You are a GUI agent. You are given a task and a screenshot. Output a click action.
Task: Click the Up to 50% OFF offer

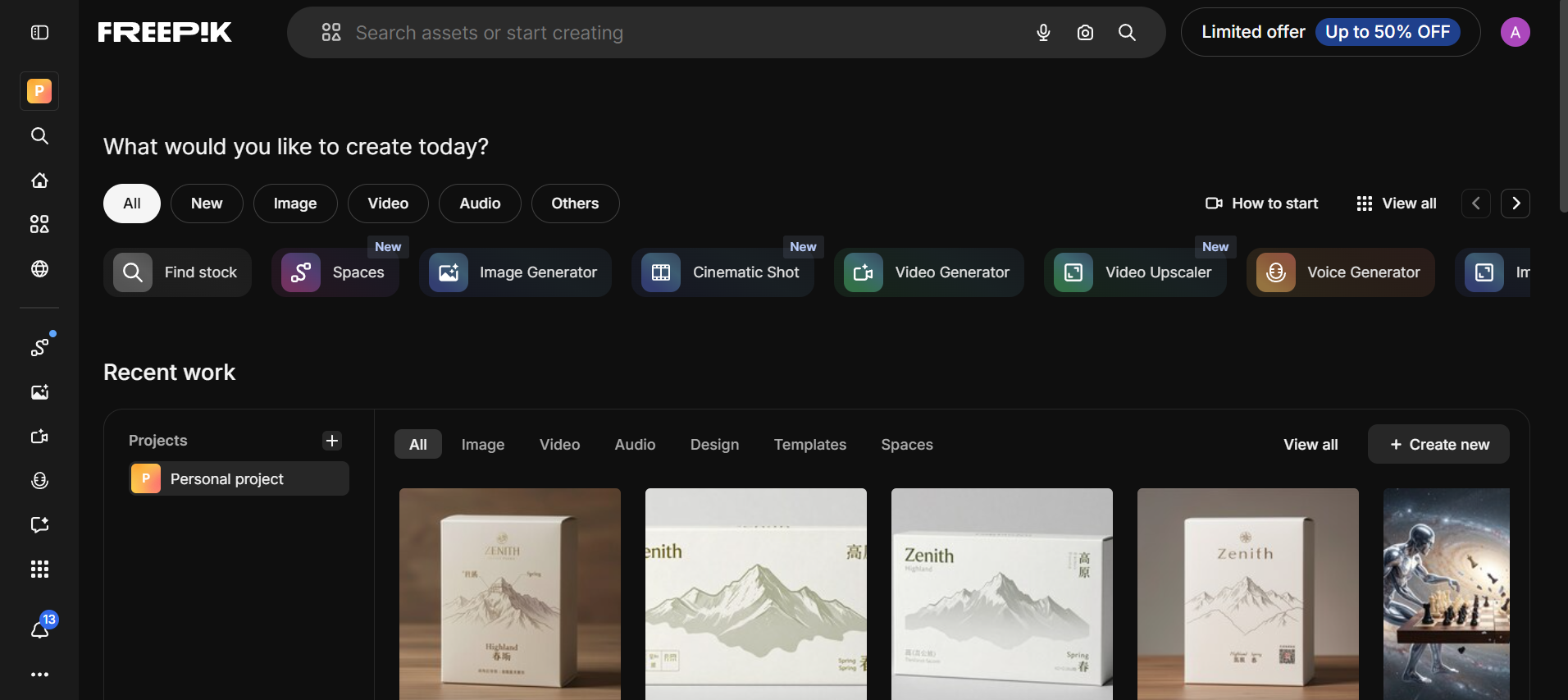coord(1388,32)
